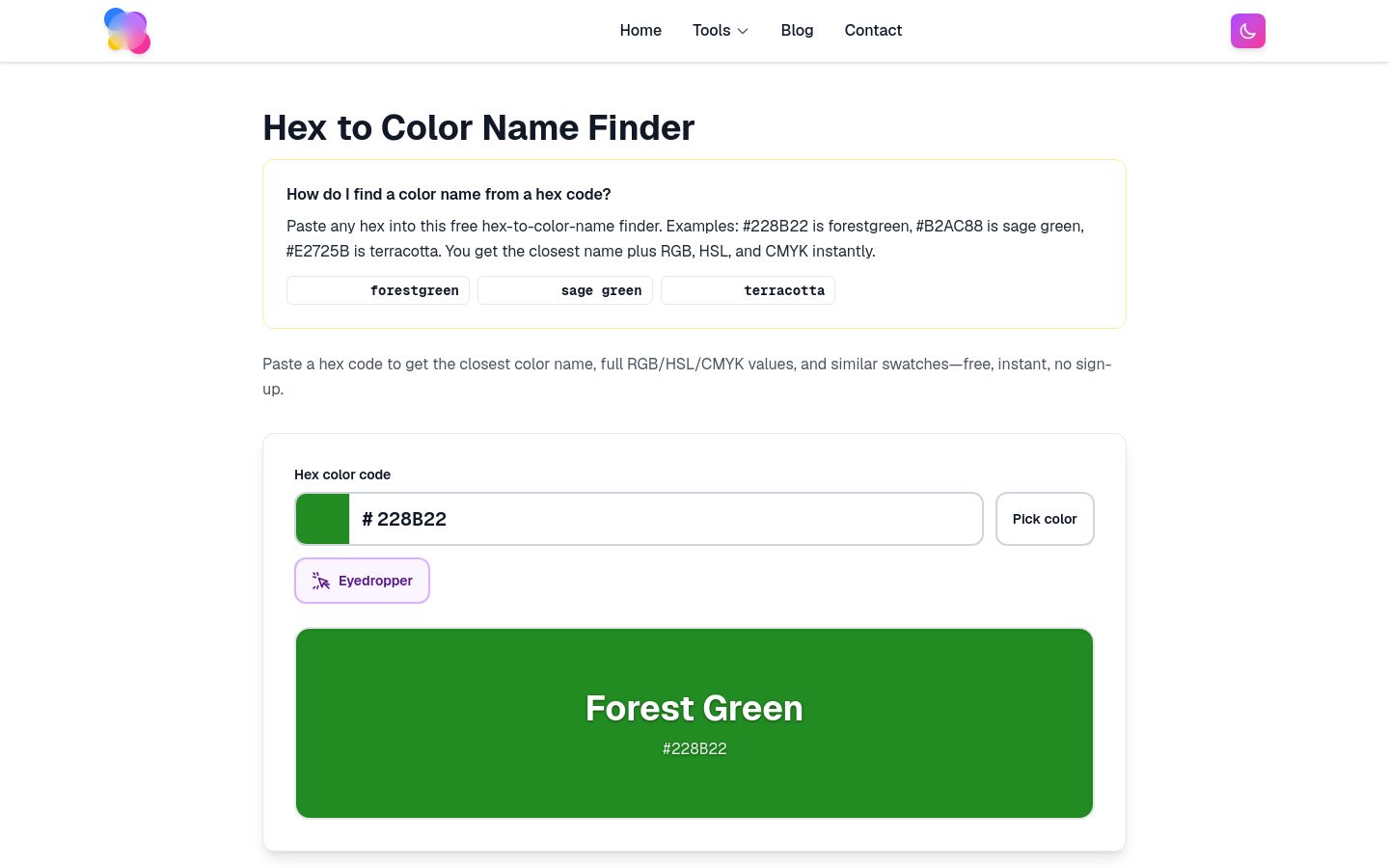
Task: Select the terracotta example chip
Action: [x=748, y=290]
